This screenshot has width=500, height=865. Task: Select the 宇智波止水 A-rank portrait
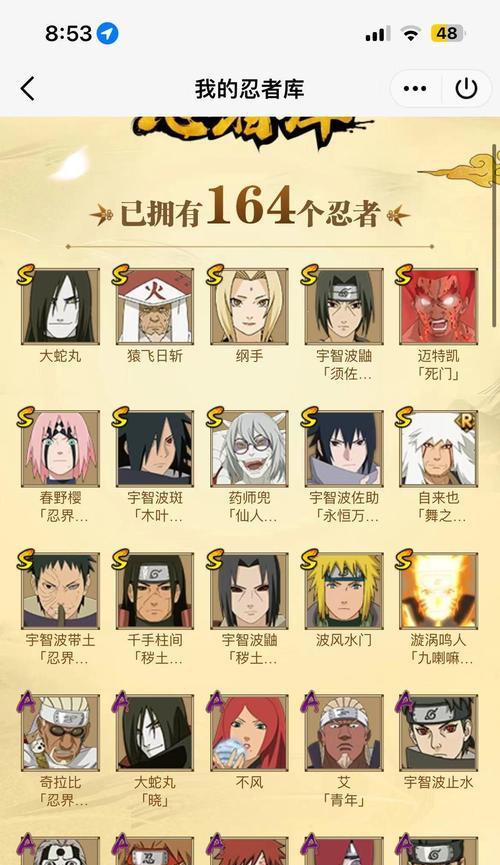click(439, 732)
